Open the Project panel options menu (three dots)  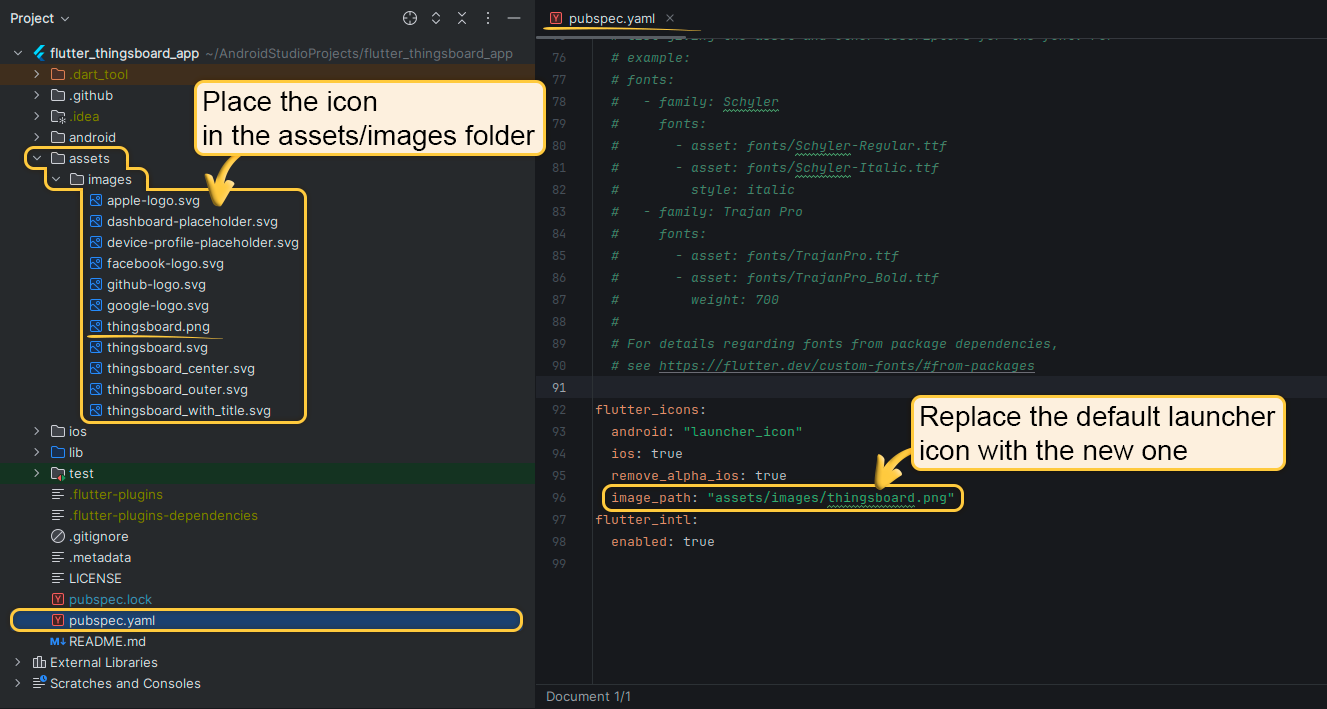488,18
